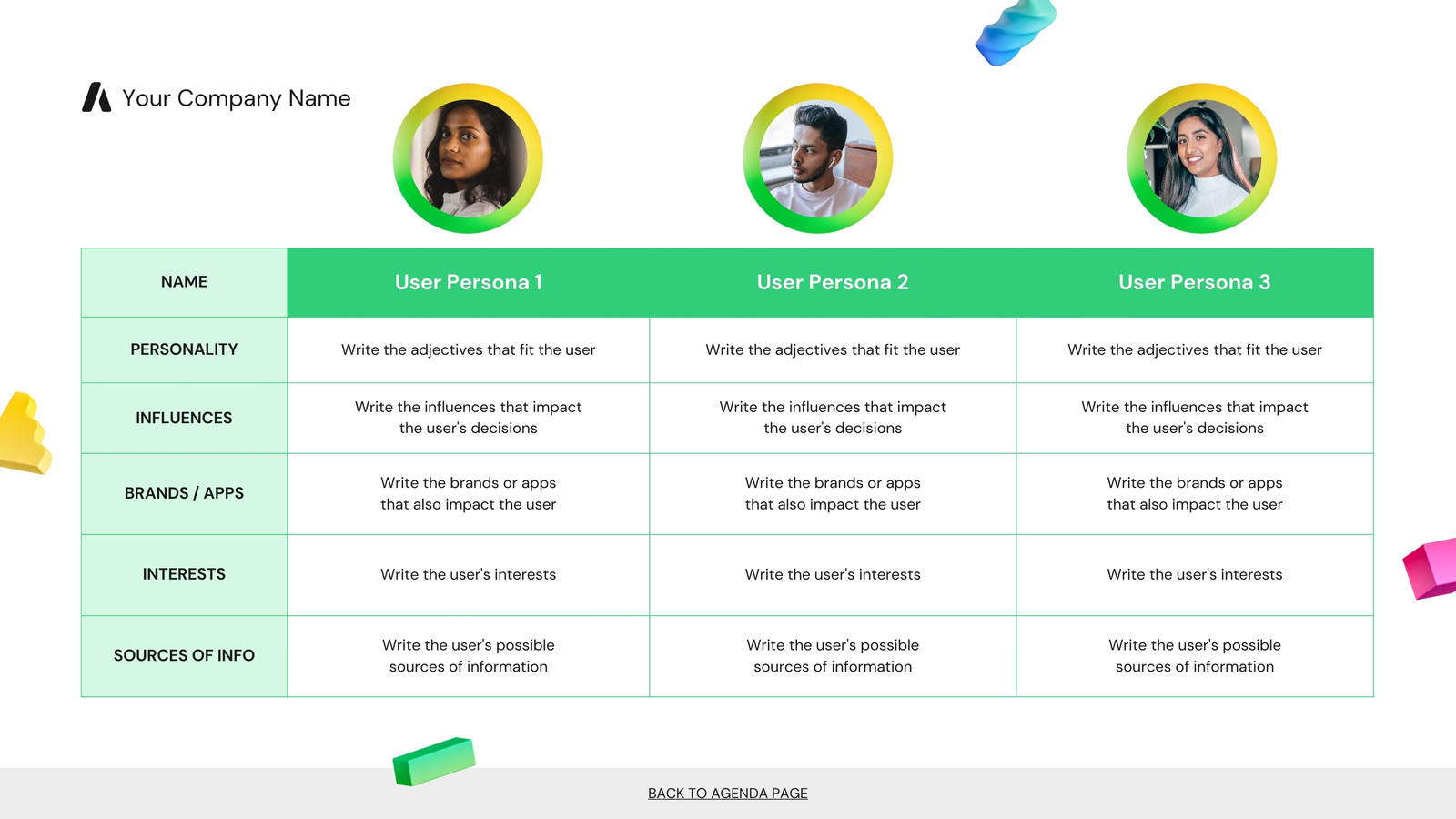
Task: Select the BRANDS / APPS row label
Action: pyautogui.click(x=184, y=493)
